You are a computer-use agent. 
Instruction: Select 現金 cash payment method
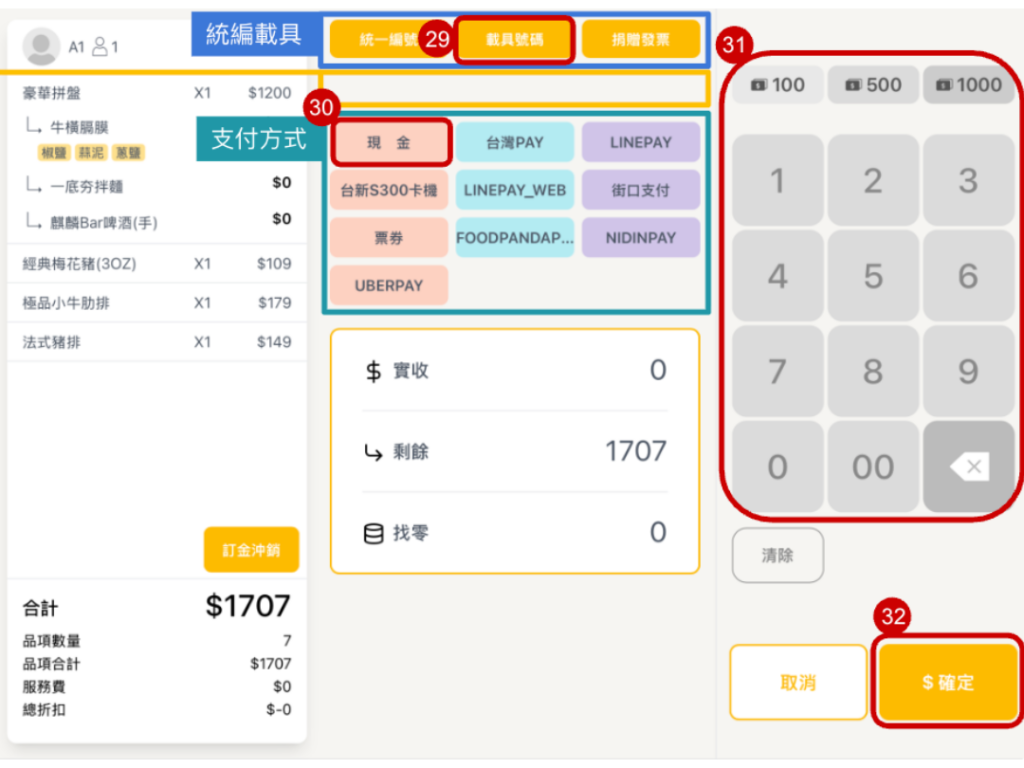coord(389,142)
